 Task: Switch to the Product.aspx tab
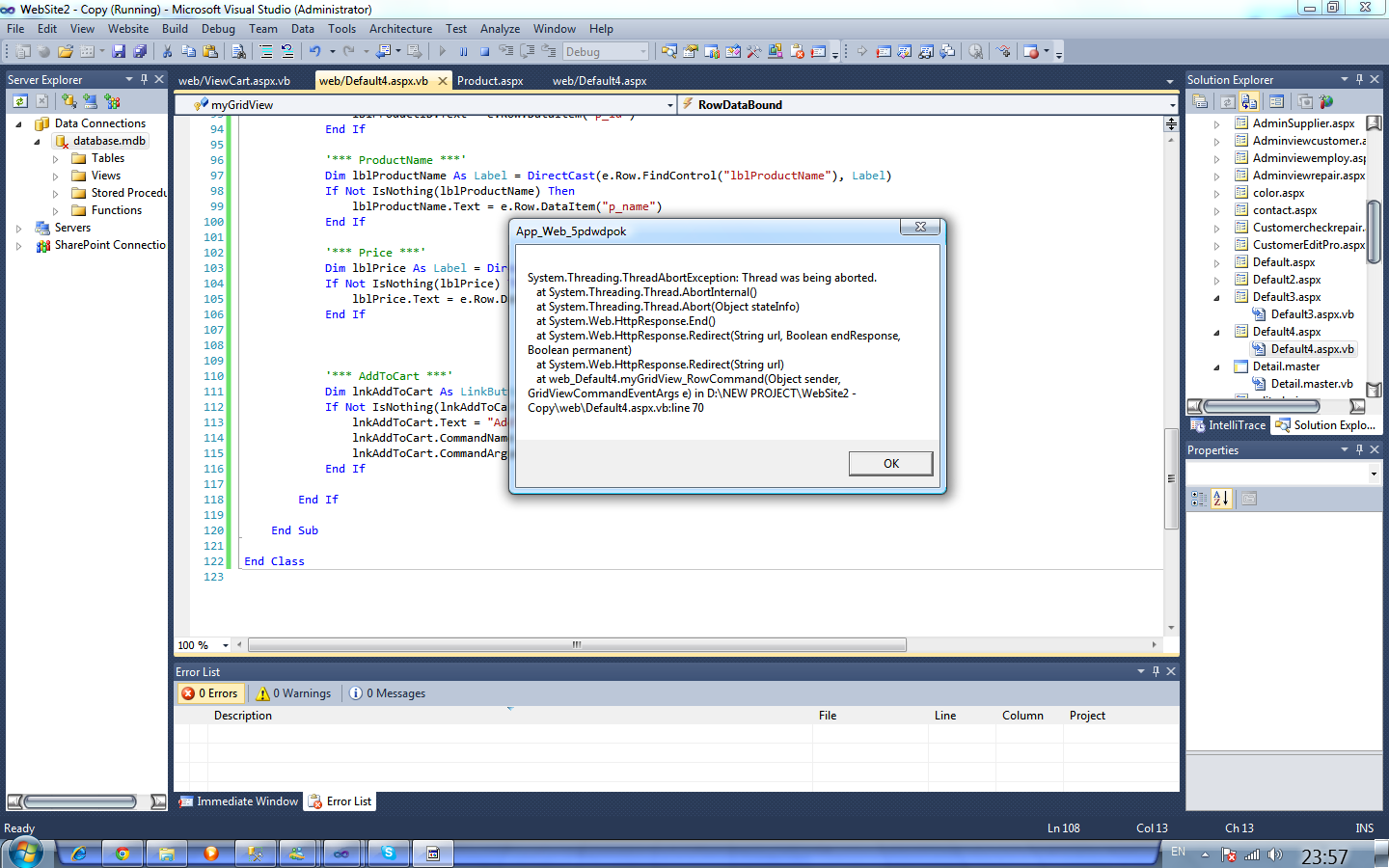click(490, 81)
